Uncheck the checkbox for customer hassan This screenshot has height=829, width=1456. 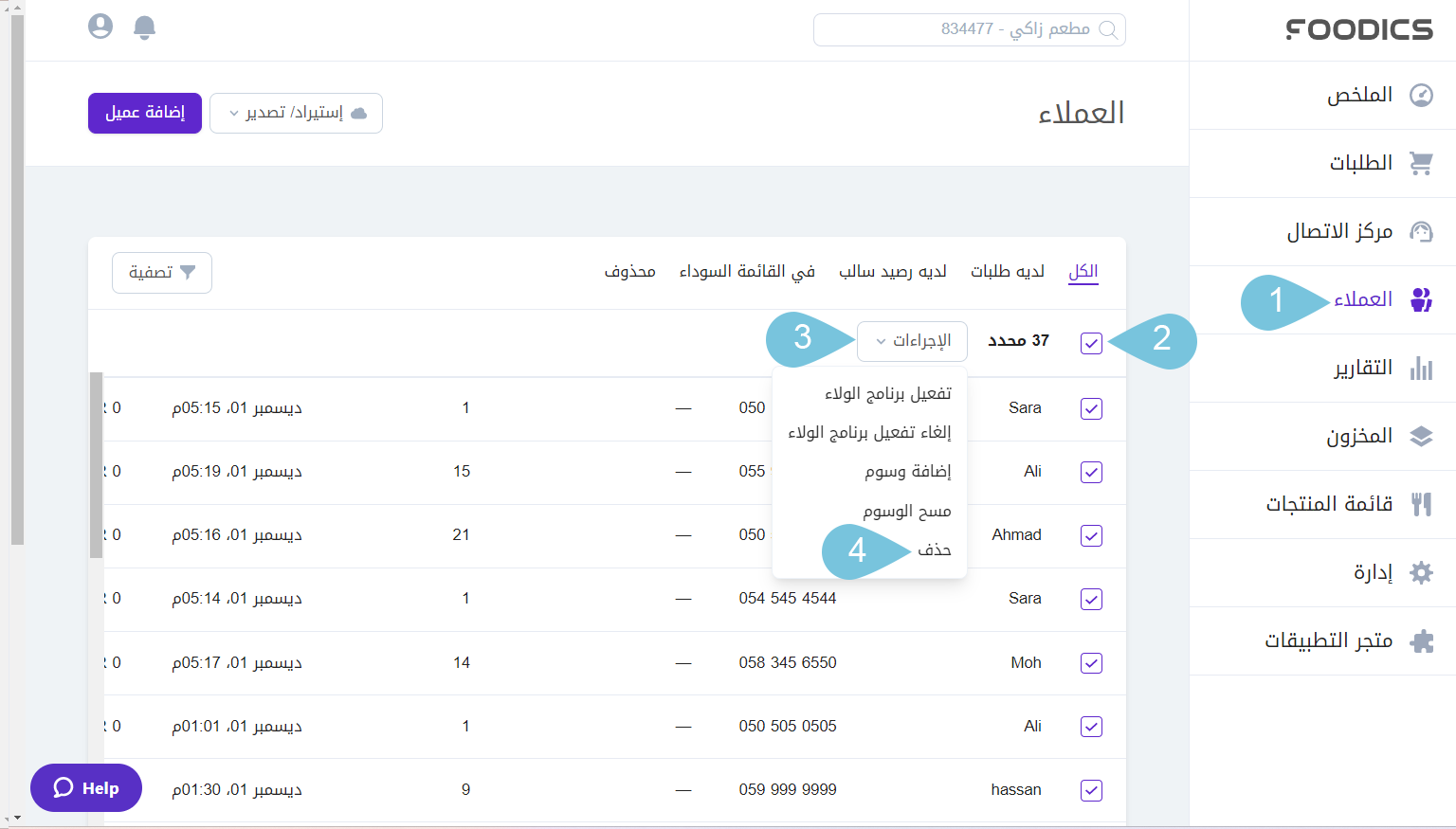tap(1091, 790)
